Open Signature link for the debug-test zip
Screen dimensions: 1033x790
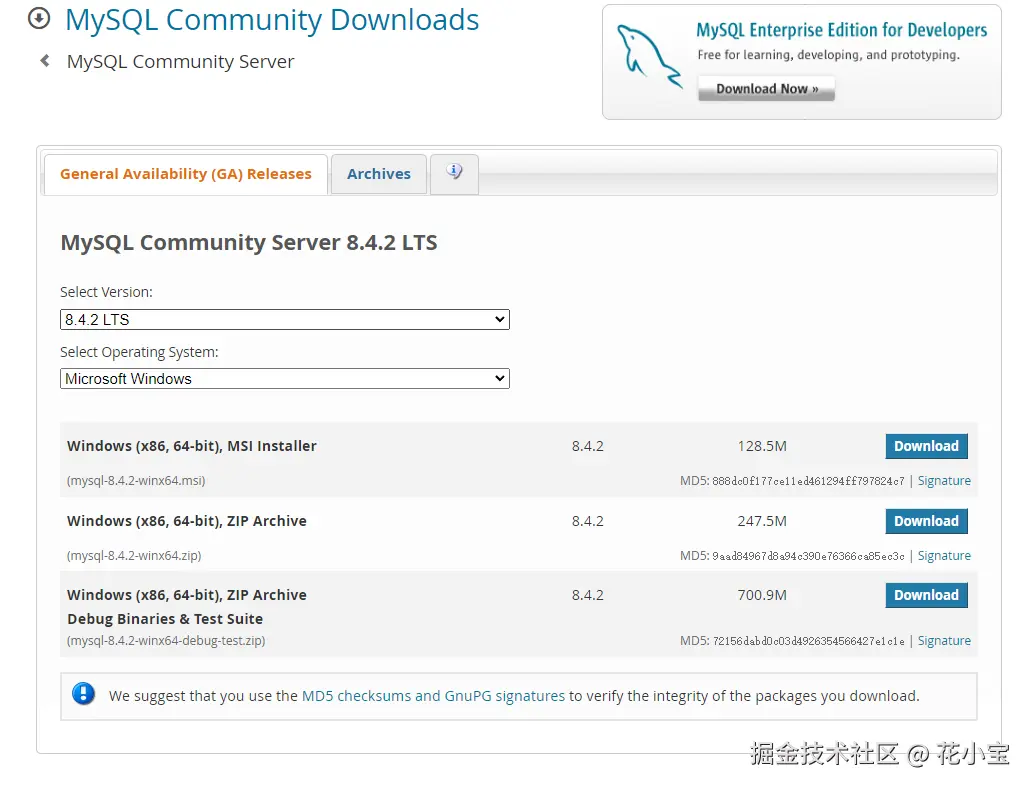pyautogui.click(x=944, y=641)
